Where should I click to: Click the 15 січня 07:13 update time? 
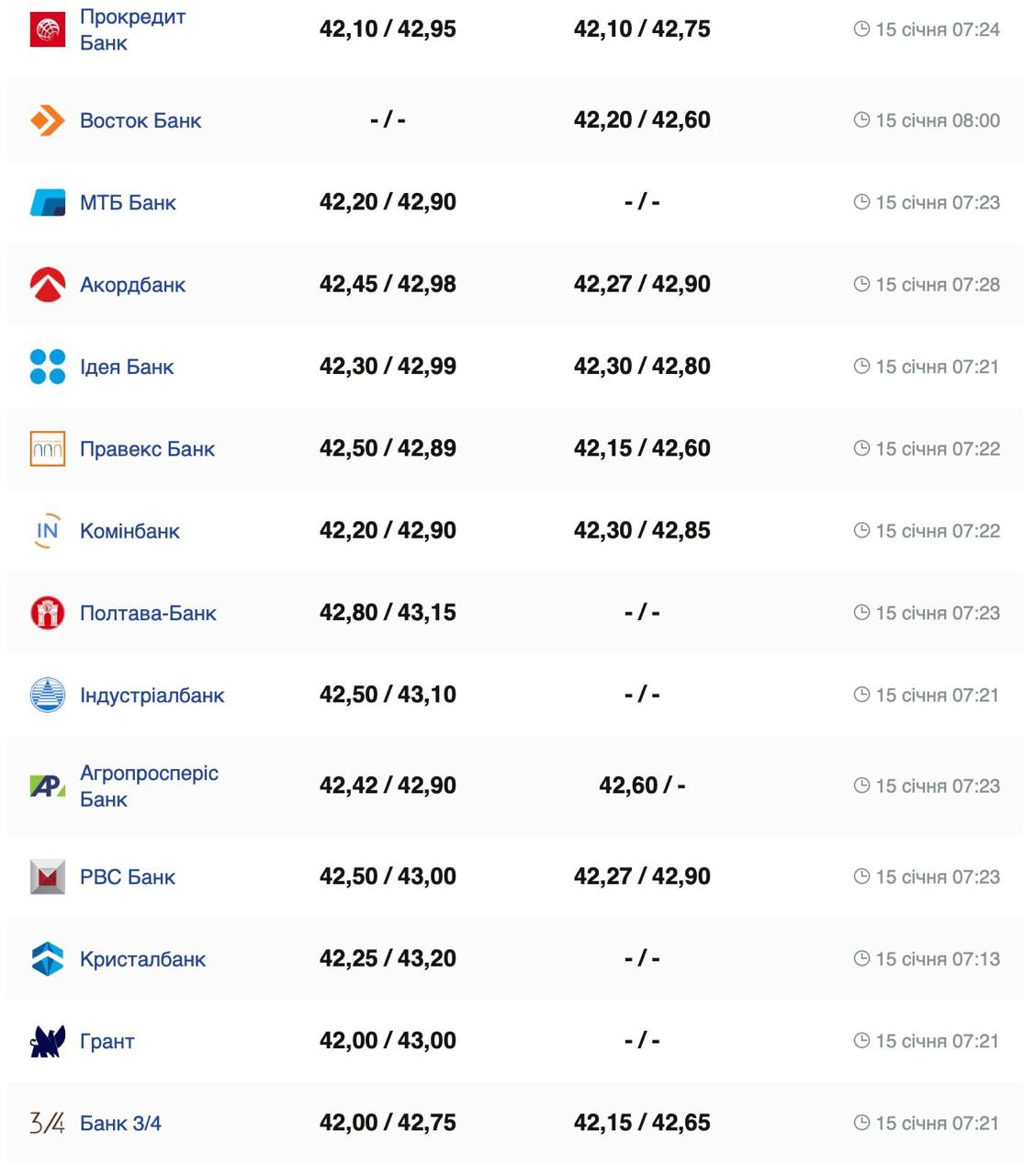coord(937,959)
